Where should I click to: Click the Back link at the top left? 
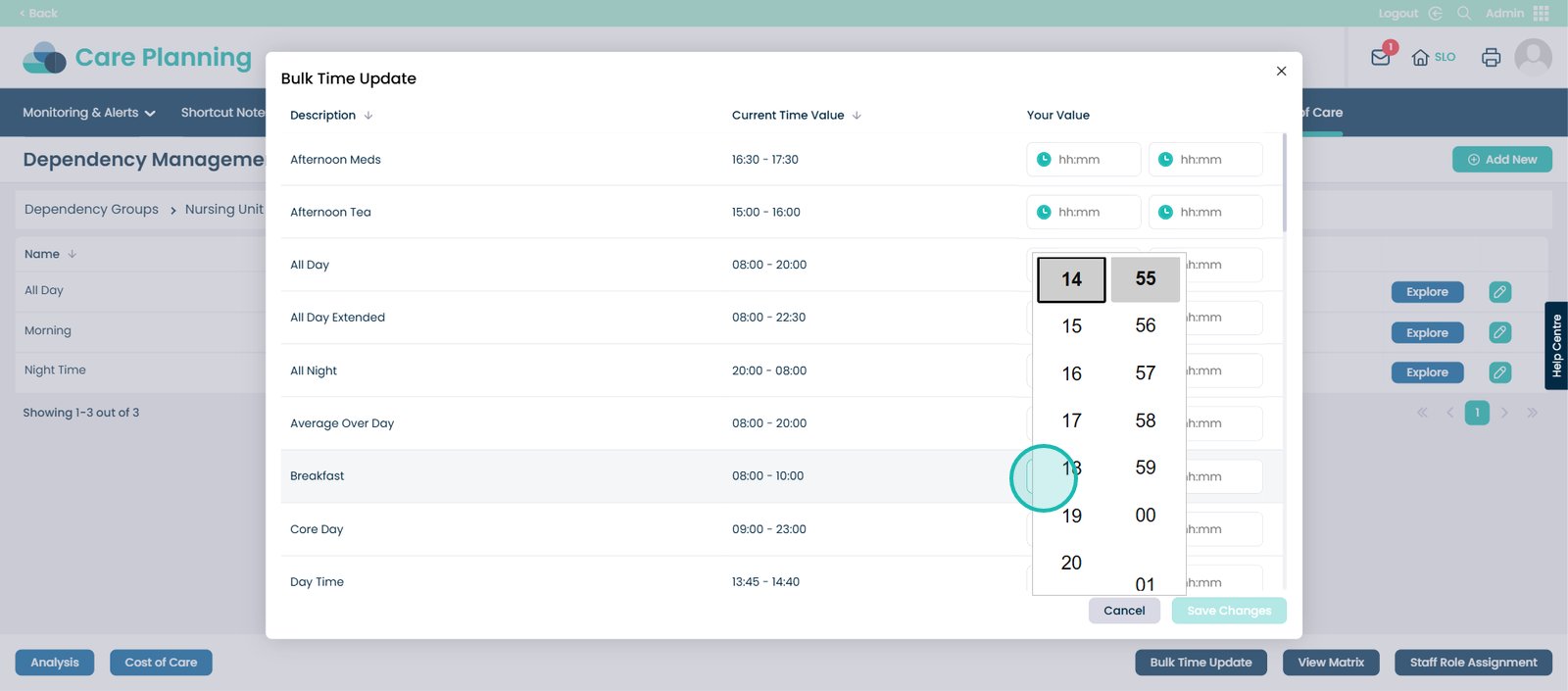click(x=39, y=13)
